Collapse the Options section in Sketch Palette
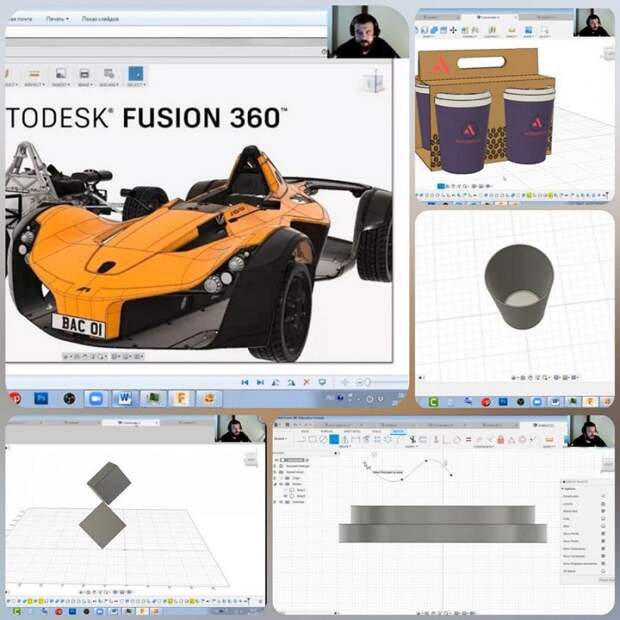 tap(562, 489)
